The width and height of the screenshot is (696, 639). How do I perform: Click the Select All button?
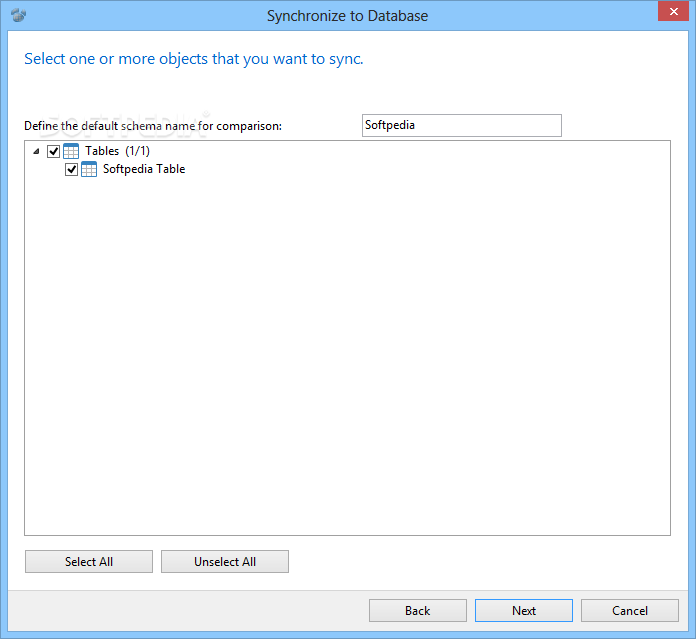(x=89, y=562)
